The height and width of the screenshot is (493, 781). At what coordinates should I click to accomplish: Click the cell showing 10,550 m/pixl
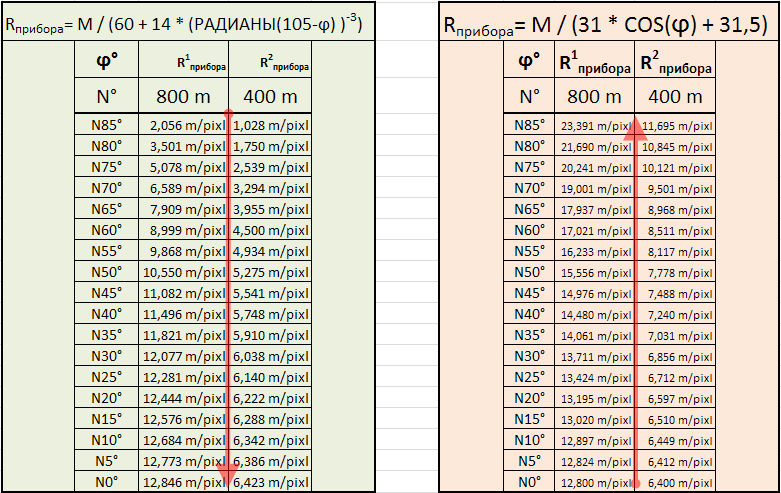[x=188, y=272]
